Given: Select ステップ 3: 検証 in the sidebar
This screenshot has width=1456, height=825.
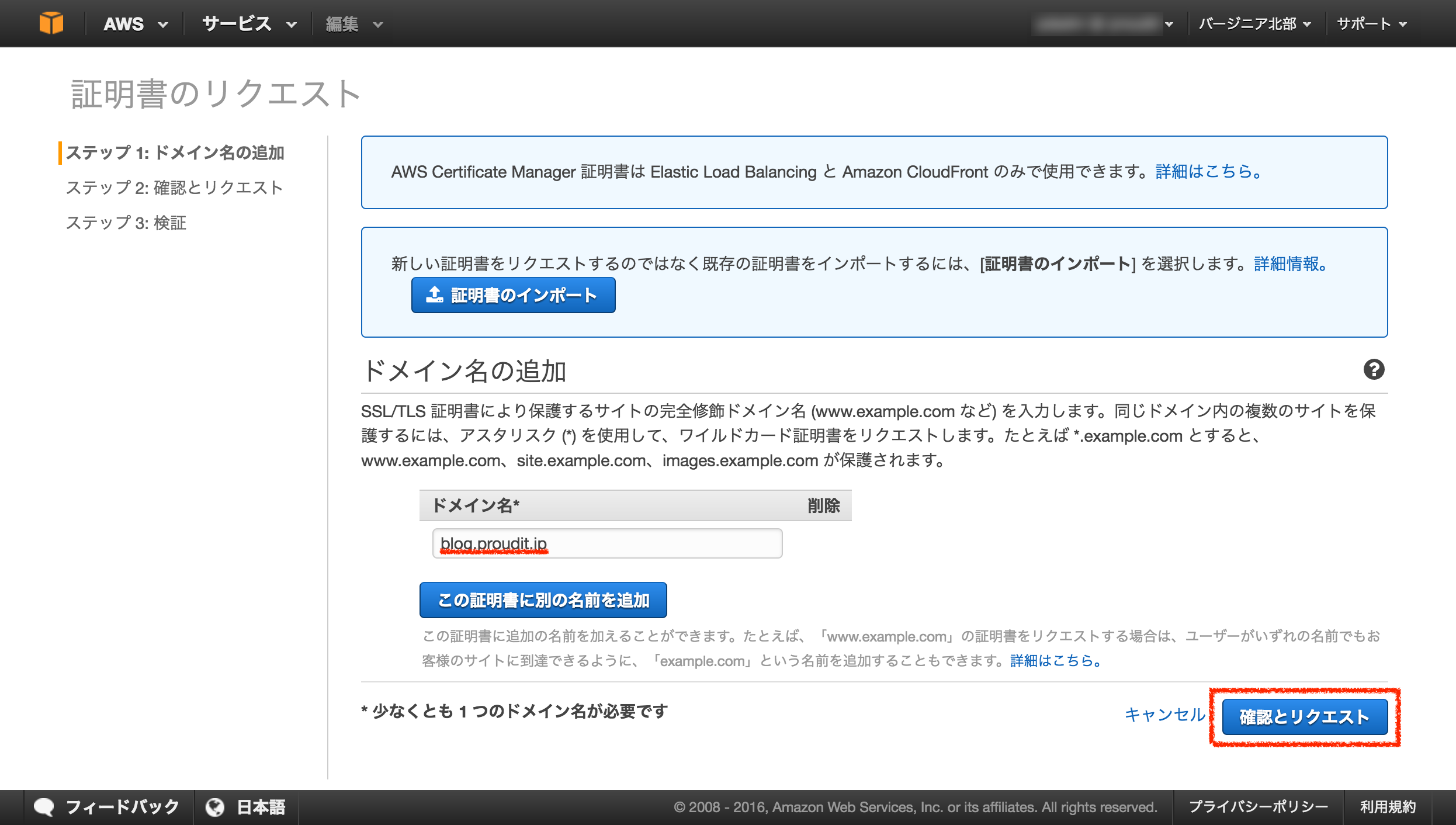Looking at the screenshot, I should pos(127,223).
